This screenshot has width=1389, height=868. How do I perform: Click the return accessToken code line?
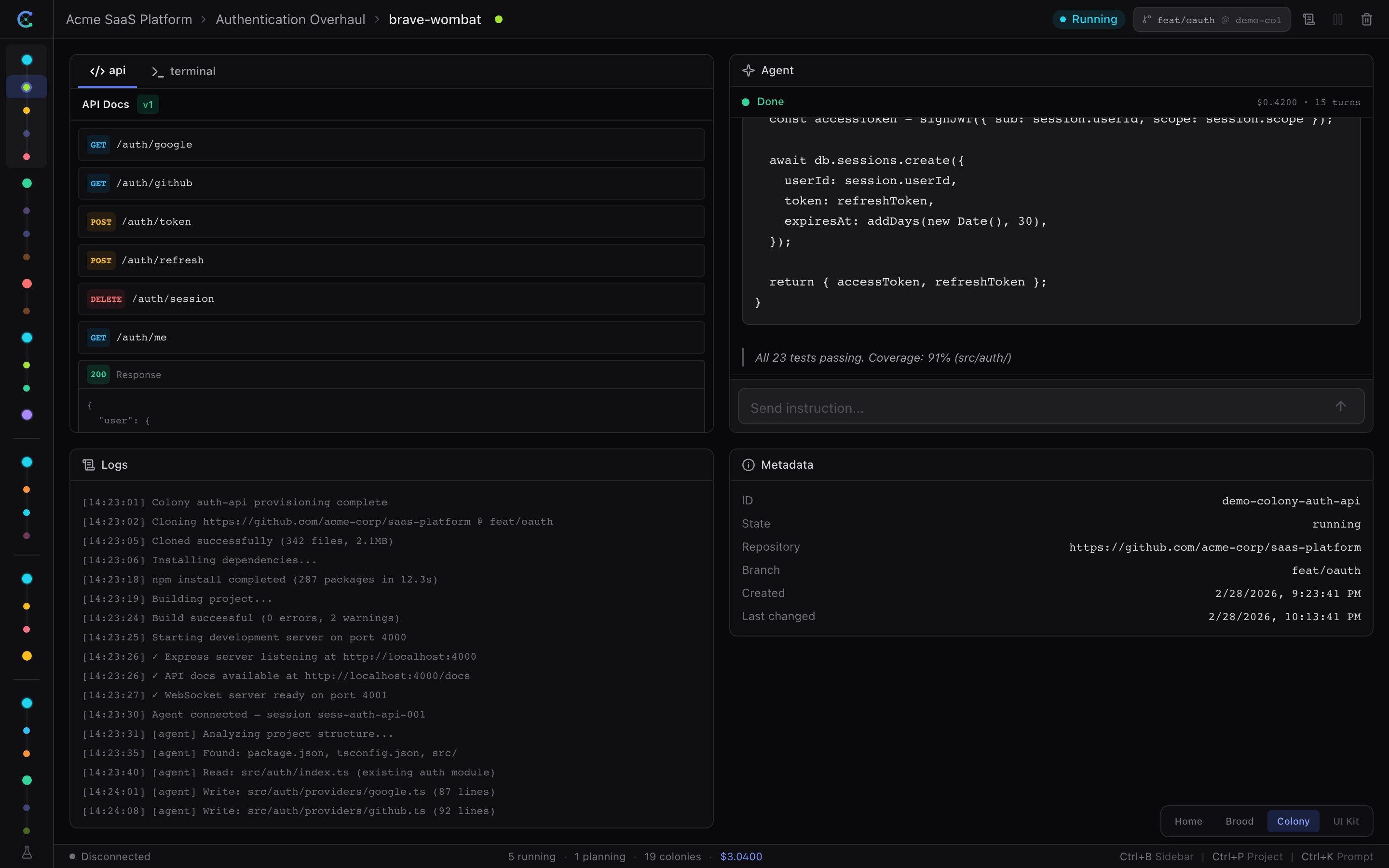tap(908, 282)
